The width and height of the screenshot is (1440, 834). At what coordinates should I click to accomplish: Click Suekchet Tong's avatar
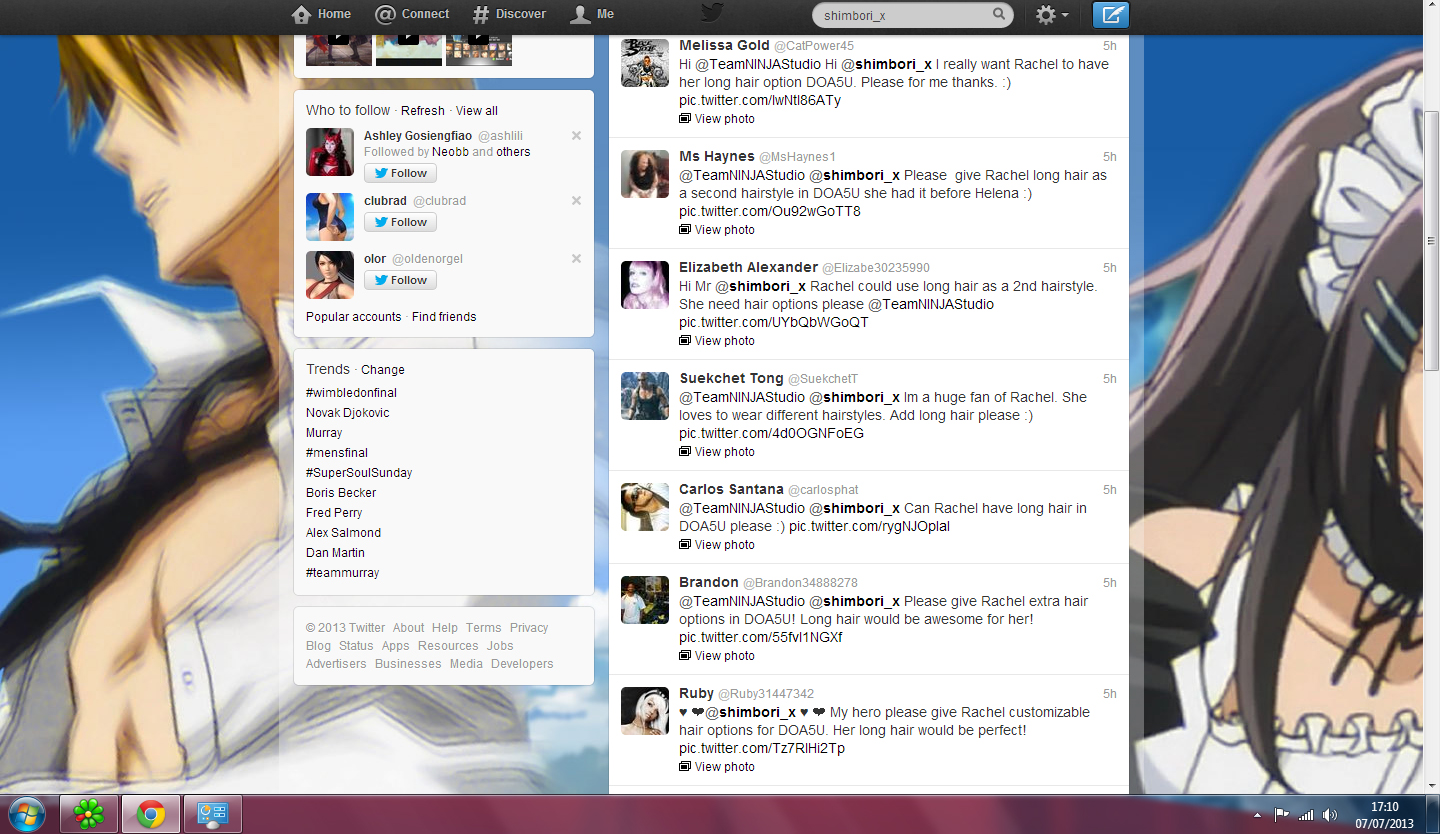point(645,396)
